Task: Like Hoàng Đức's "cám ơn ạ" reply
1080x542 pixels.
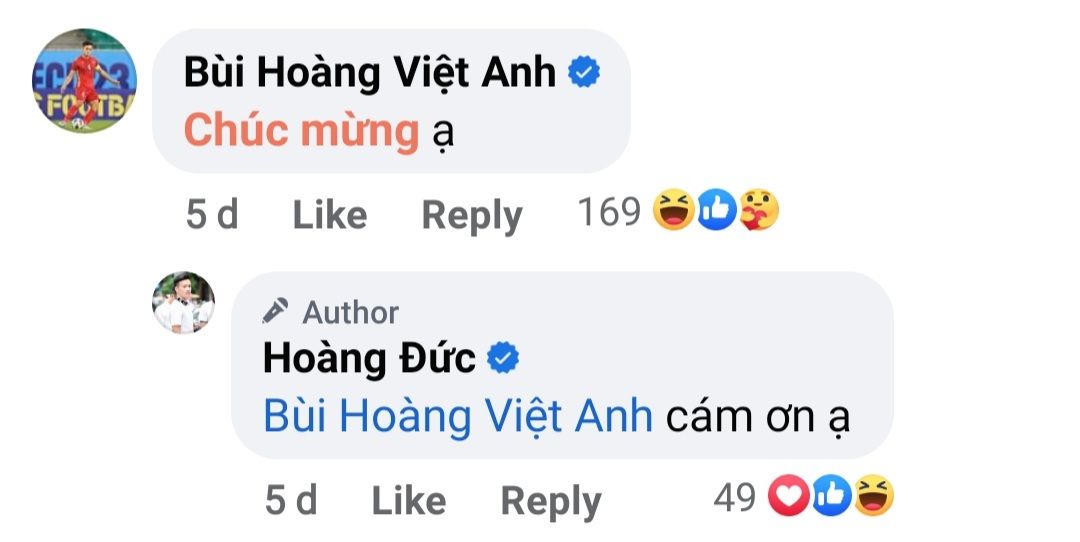Action: click(x=408, y=500)
